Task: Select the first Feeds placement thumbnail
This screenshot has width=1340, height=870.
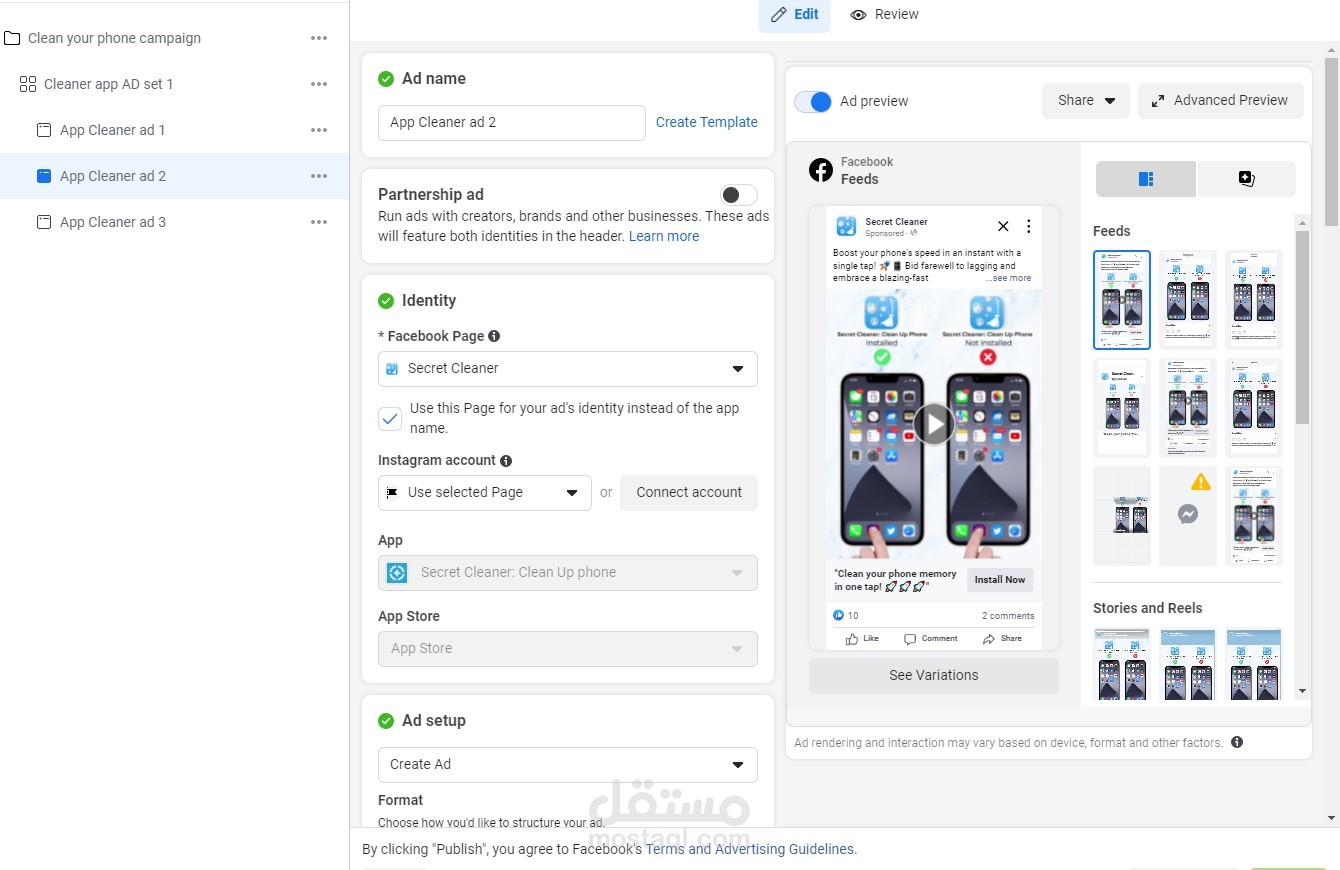Action: point(1122,300)
